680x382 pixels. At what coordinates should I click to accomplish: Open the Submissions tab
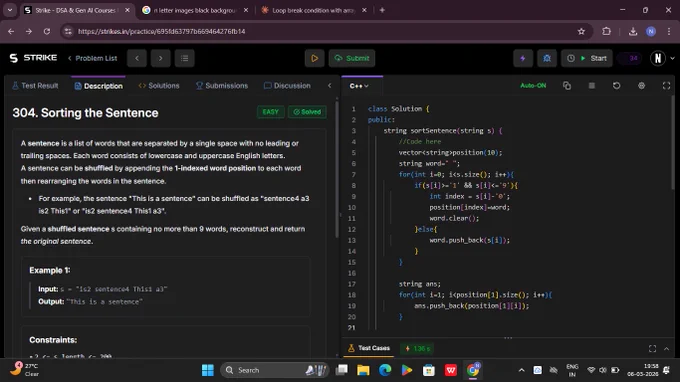pyautogui.click(x=222, y=86)
